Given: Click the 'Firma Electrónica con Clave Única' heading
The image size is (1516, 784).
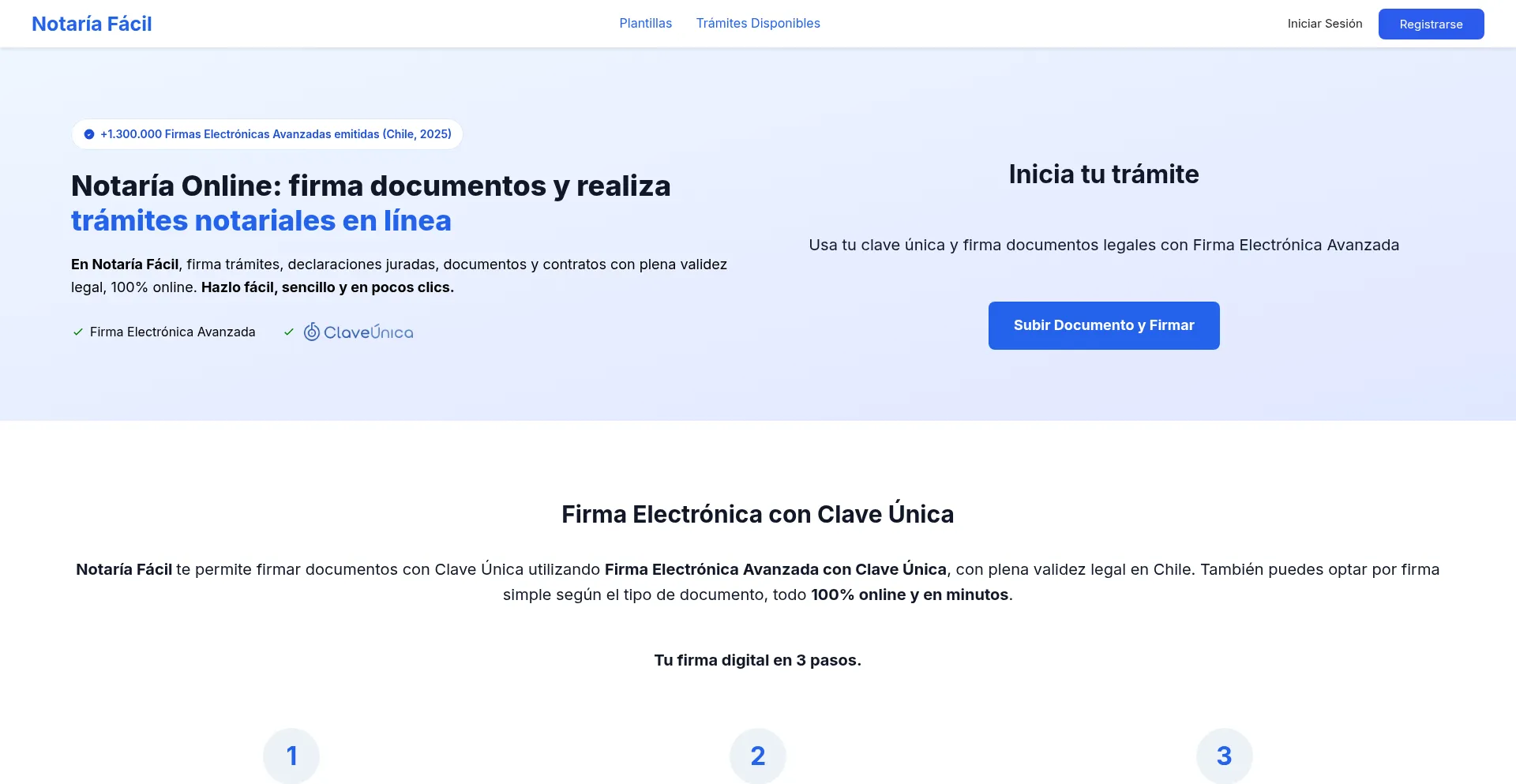Looking at the screenshot, I should pyautogui.click(x=758, y=514).
